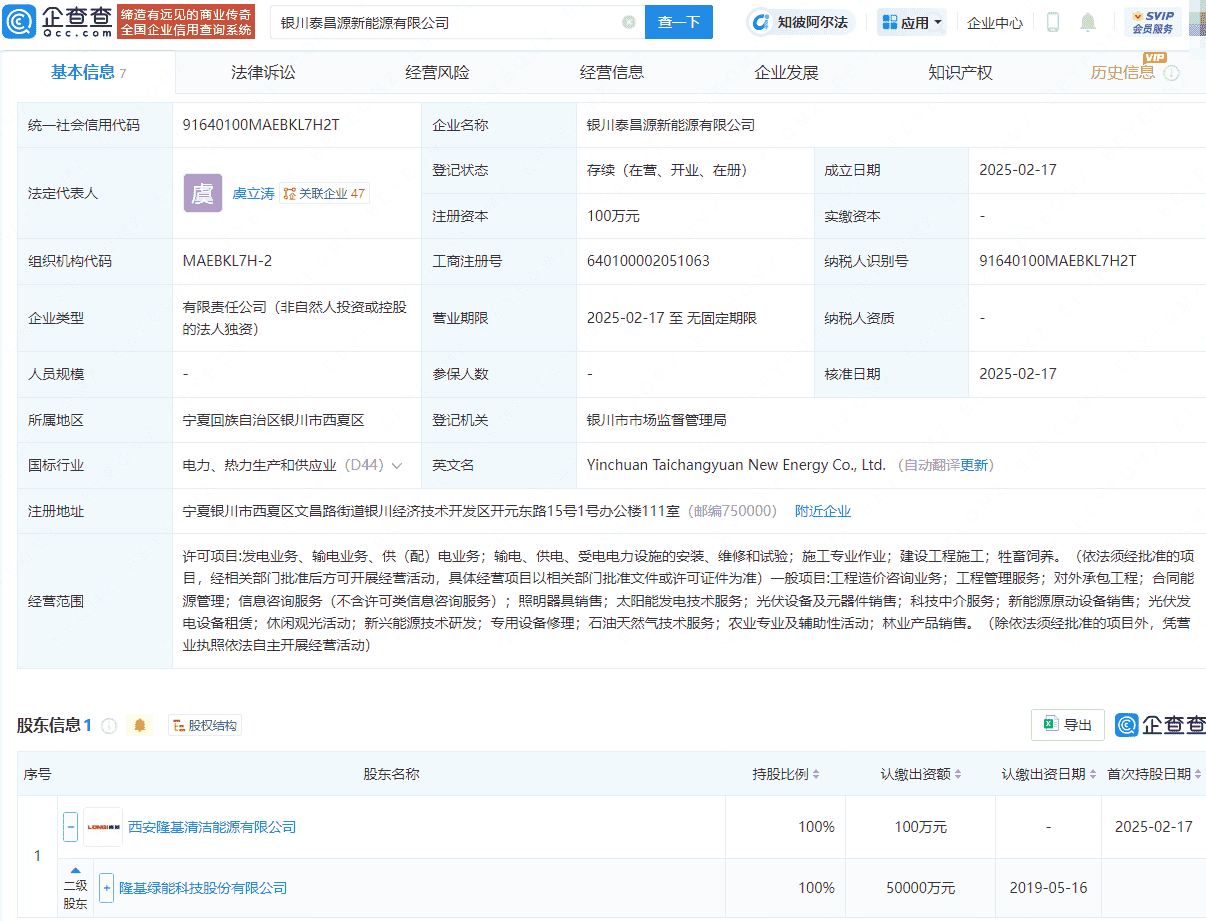
Task: Click the notification bell icon in the header
Action: click(1089, 21)
